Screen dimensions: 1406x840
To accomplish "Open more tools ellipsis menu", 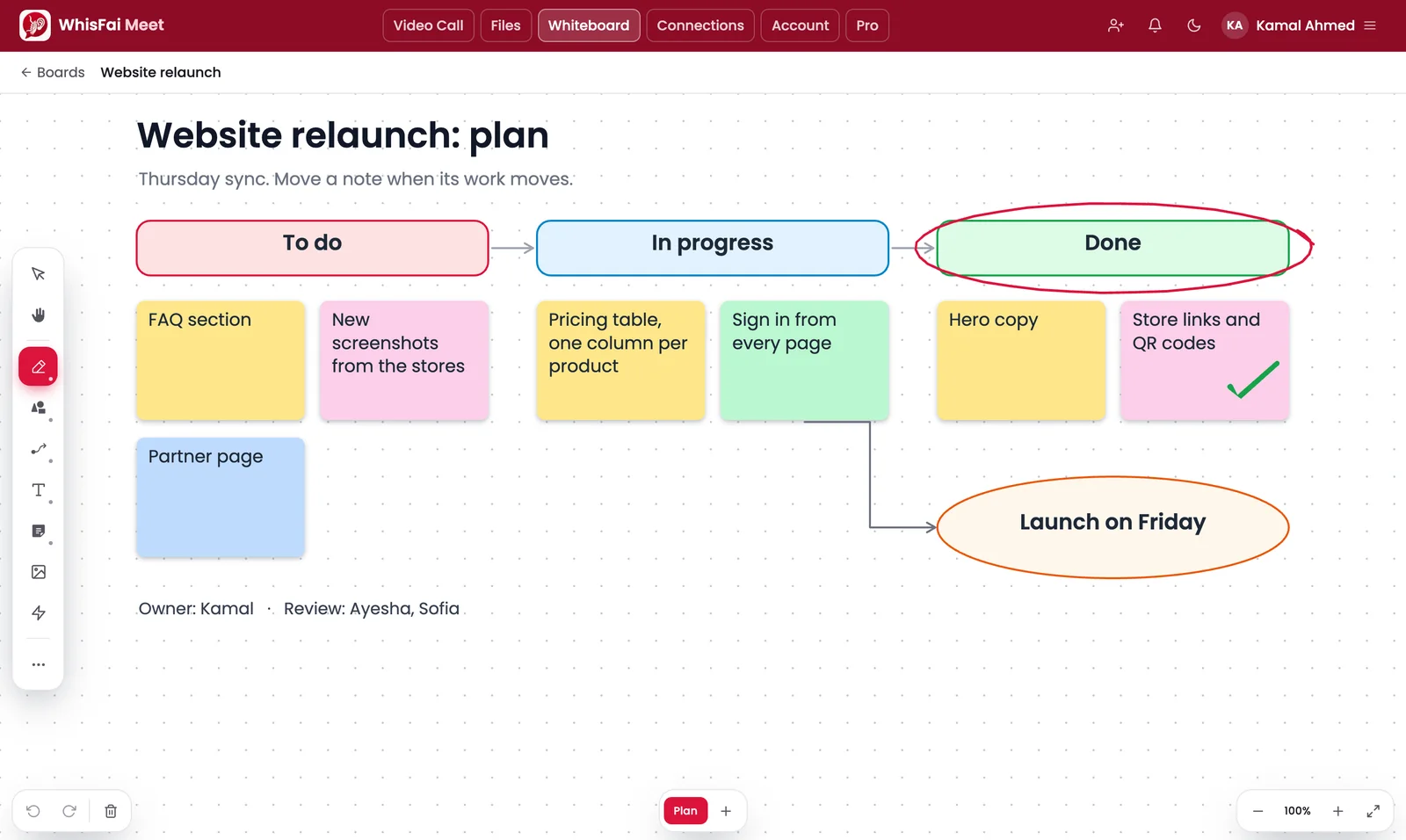I will 38,664.
